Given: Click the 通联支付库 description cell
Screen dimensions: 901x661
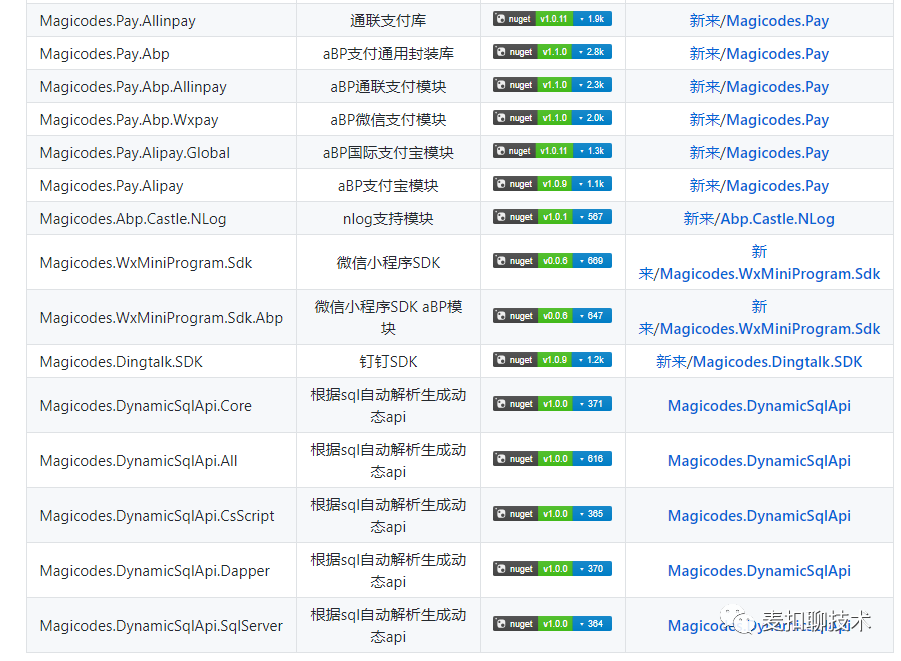Looking at the screenshot, I should 388,21.
